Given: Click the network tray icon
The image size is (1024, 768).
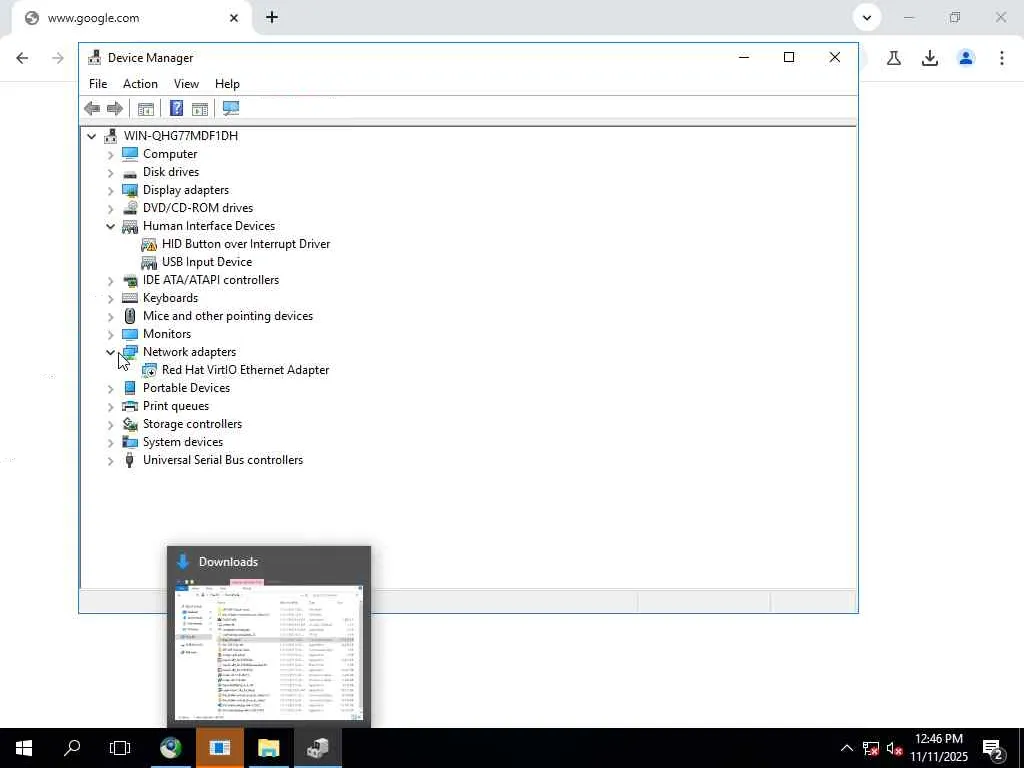Looking at the screenshot, I should [871, 749].
